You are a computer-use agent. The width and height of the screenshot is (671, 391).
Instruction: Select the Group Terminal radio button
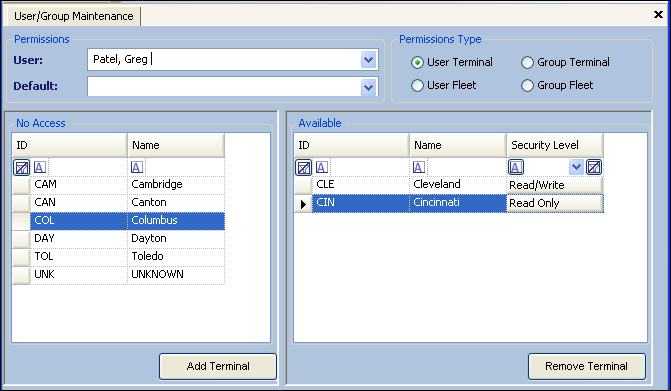tap(527, 62)
